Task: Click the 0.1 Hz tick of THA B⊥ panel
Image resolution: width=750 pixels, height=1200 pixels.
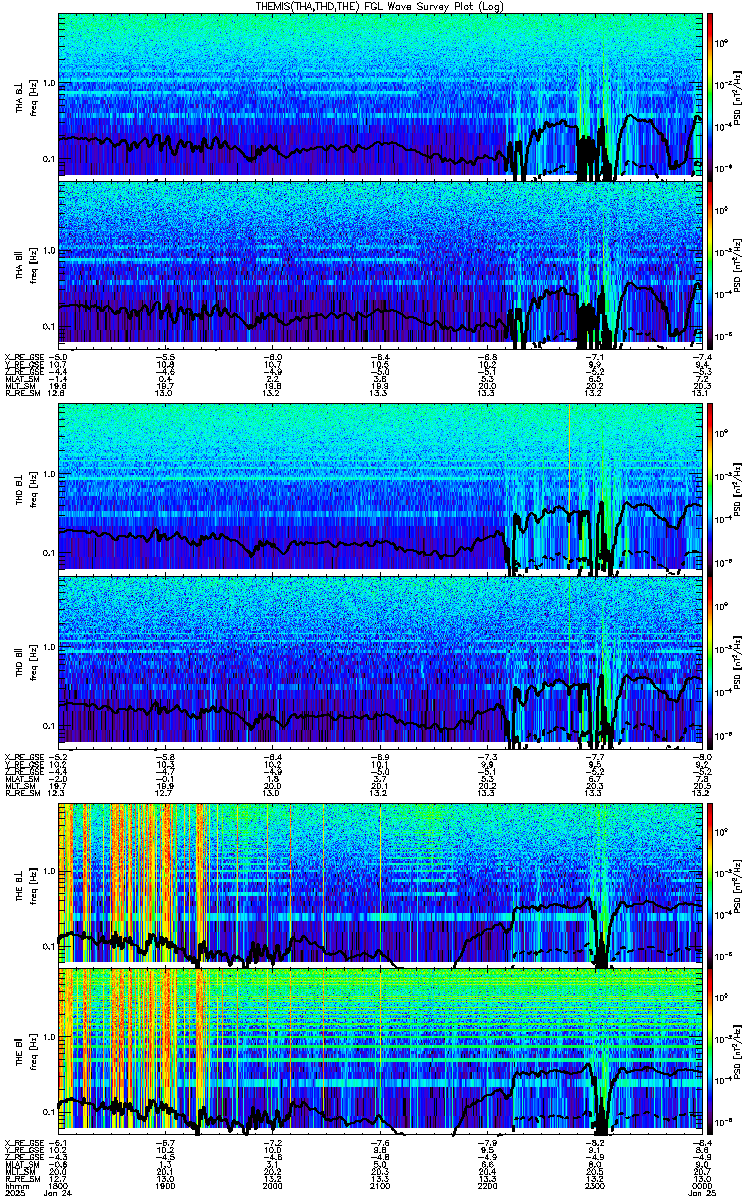Action: [x=48, y=158]
